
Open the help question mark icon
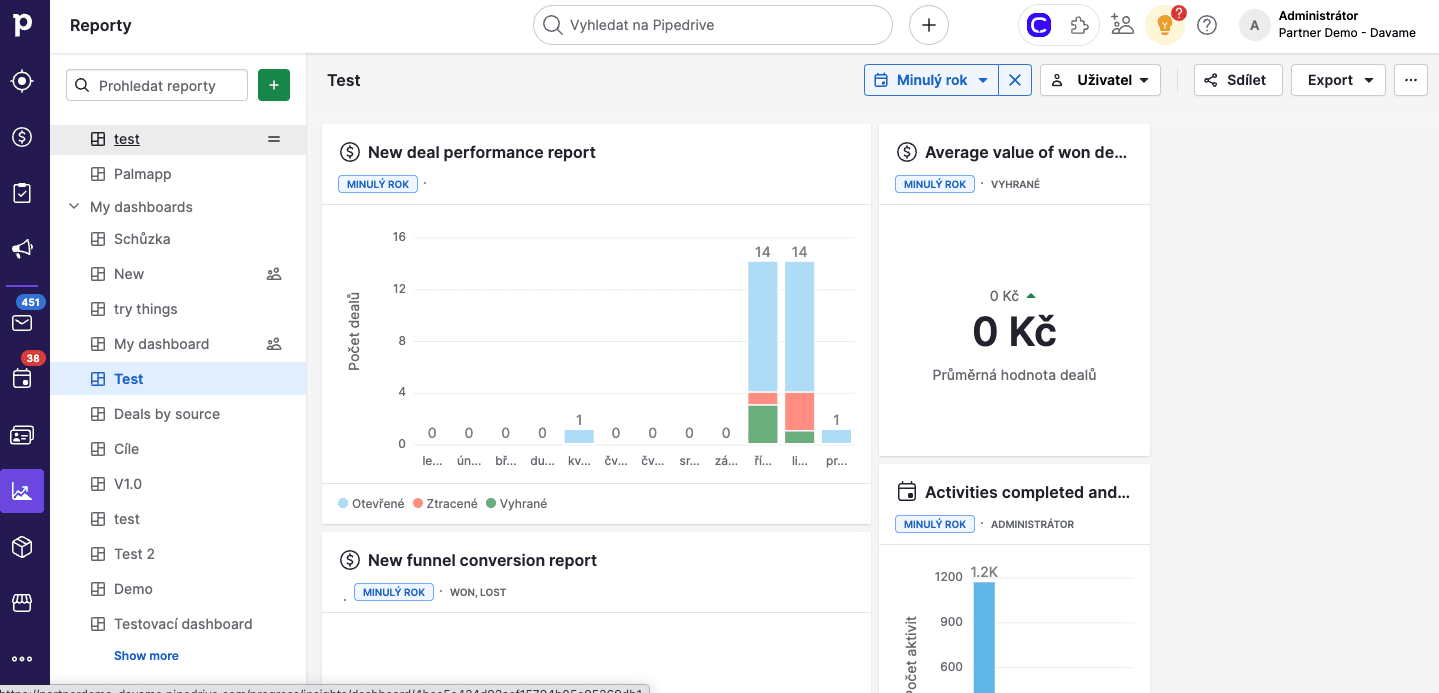click(1207, 25)
